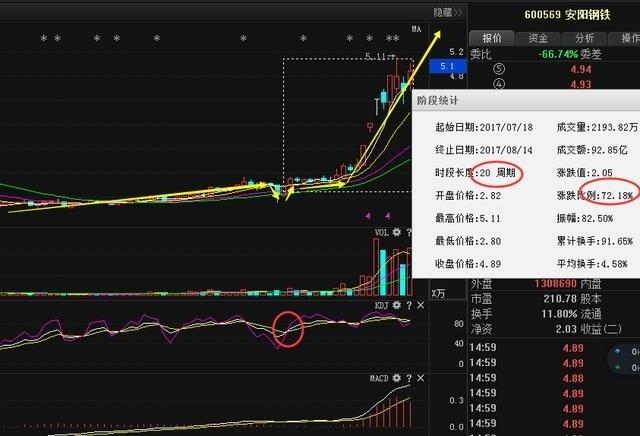Click 终止日期:2017/08/14 in statistics
The height and width of the screenshot is (436, 640).
pyautogui.click(x=484, y=150)
